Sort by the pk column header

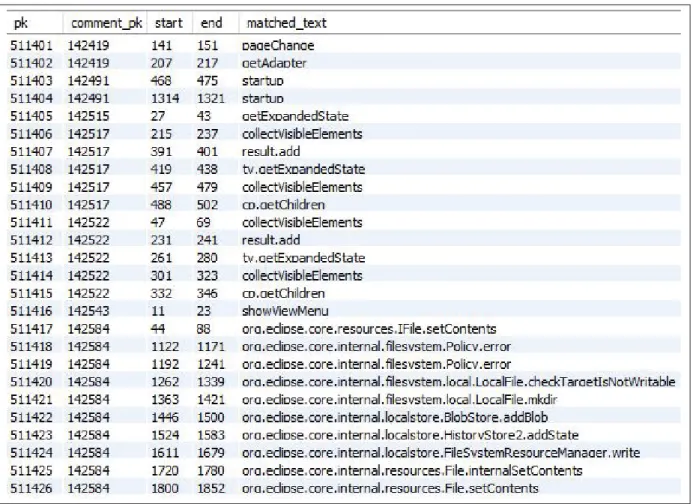(x=21, y=23)
